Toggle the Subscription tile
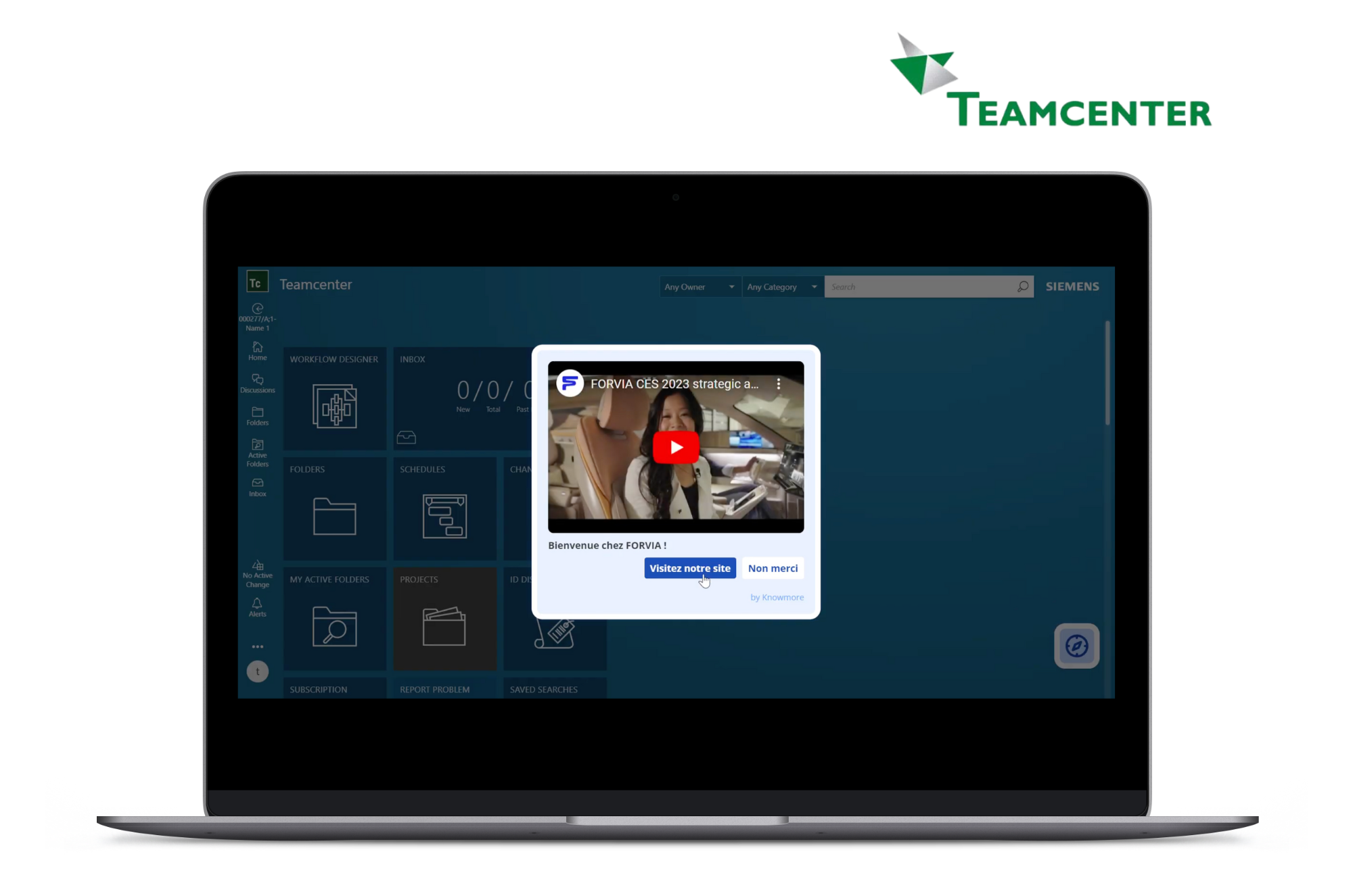This screenshot has height=896, width=1353. click(318, 688)
